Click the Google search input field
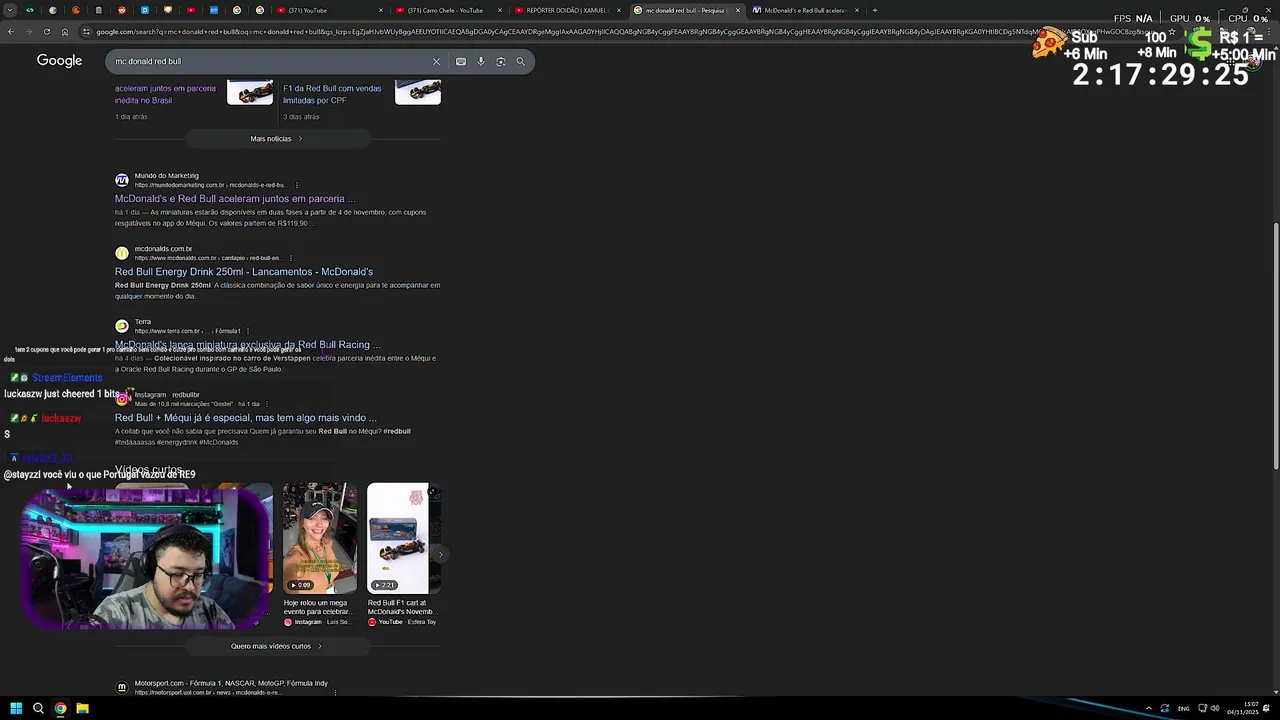 pos(270,61)
